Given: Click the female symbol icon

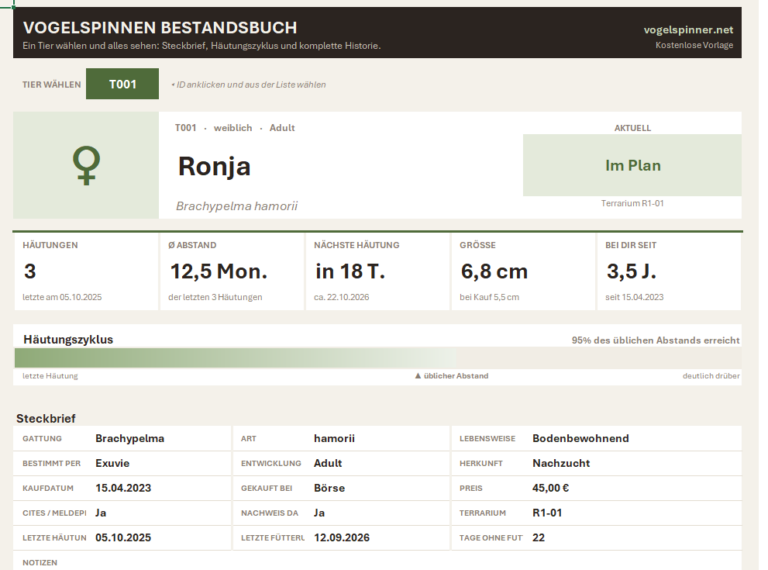Looking at the screenshot, I should 86,166.
